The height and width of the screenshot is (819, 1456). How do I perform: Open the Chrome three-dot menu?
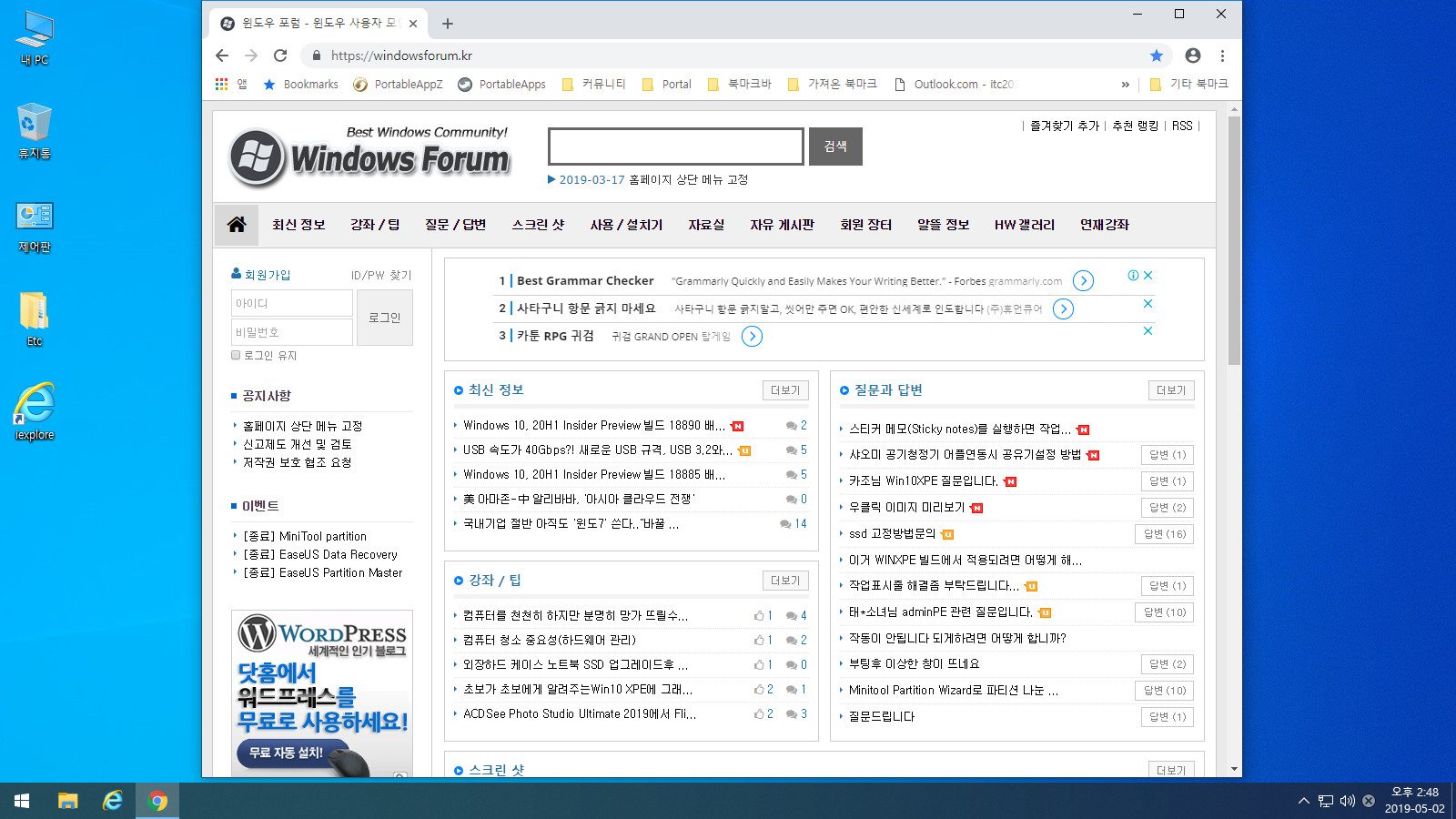coord(1222,56)
